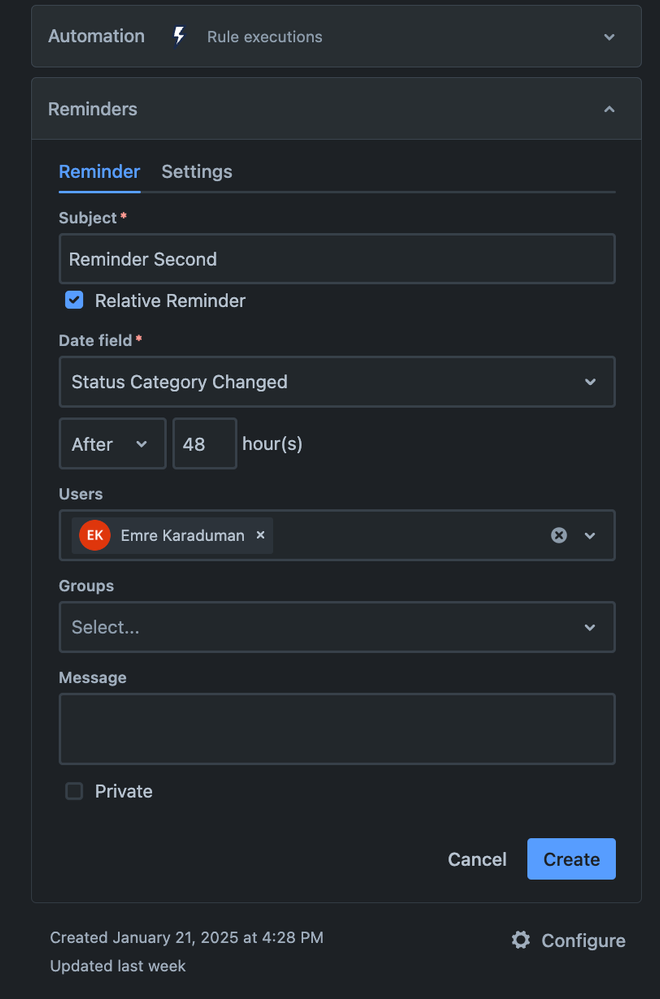Clear all selected users

point(559,535)
